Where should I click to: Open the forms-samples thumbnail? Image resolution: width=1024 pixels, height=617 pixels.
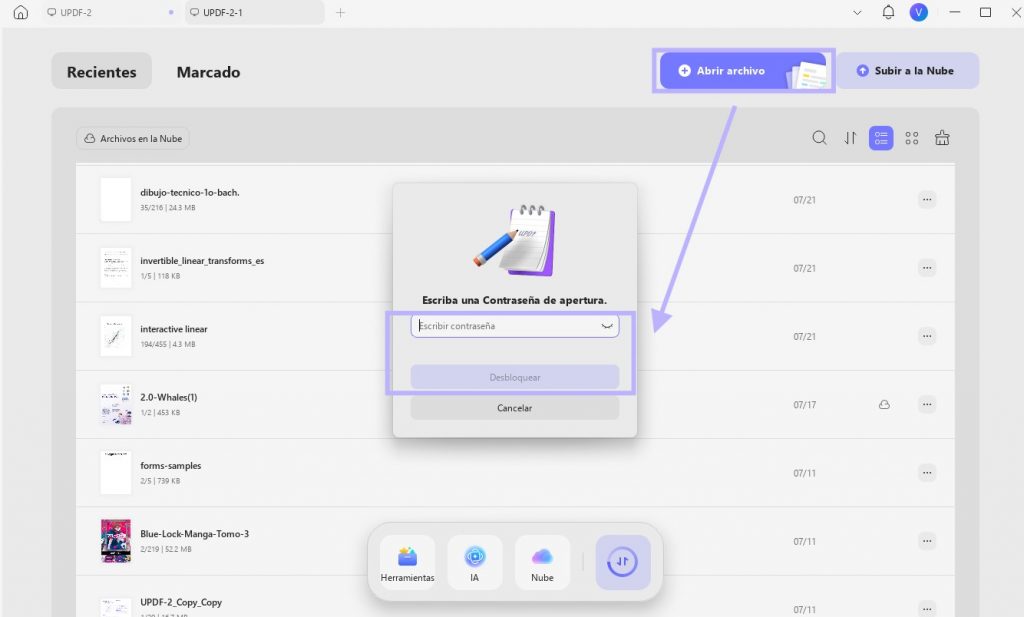click(x=116, y=472)
